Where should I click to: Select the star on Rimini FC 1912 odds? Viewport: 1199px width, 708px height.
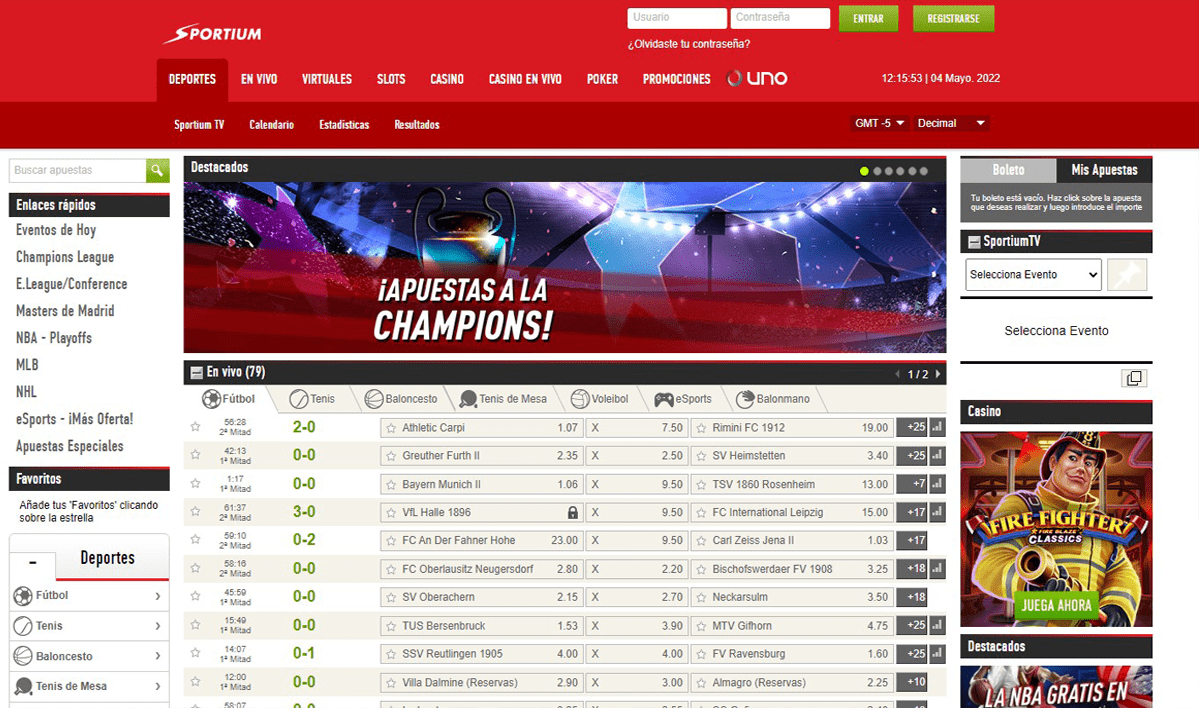pyautogui.click(x=701, y=428)
